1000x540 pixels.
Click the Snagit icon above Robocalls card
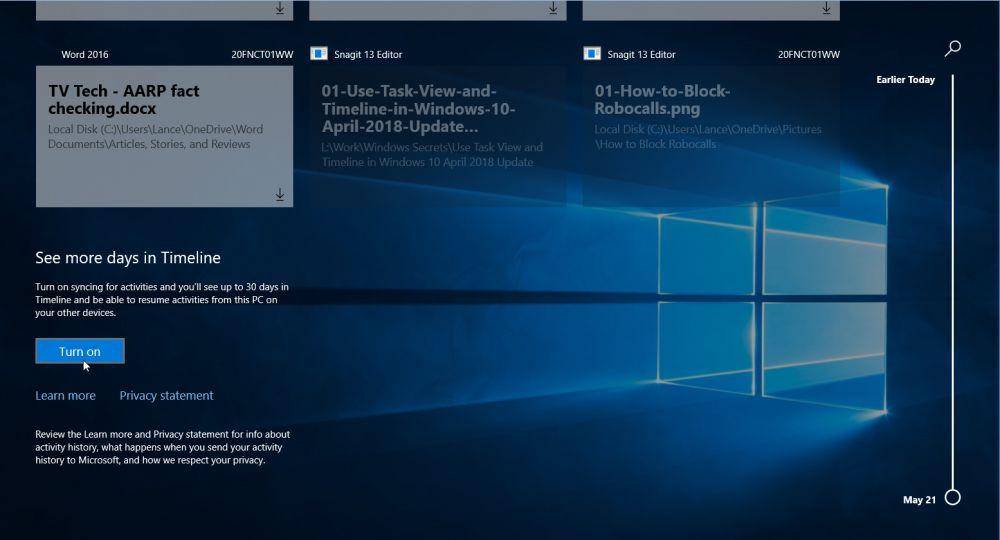592,54
